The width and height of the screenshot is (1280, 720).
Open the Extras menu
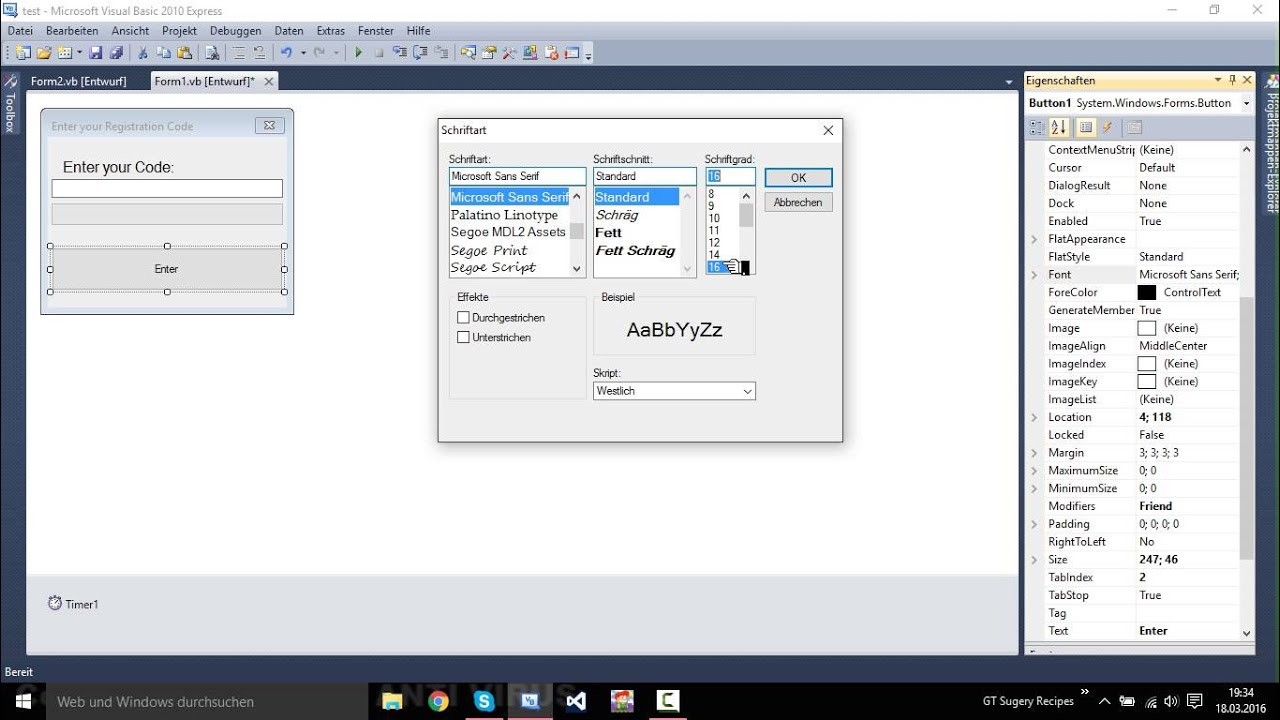tap(331, 31)
